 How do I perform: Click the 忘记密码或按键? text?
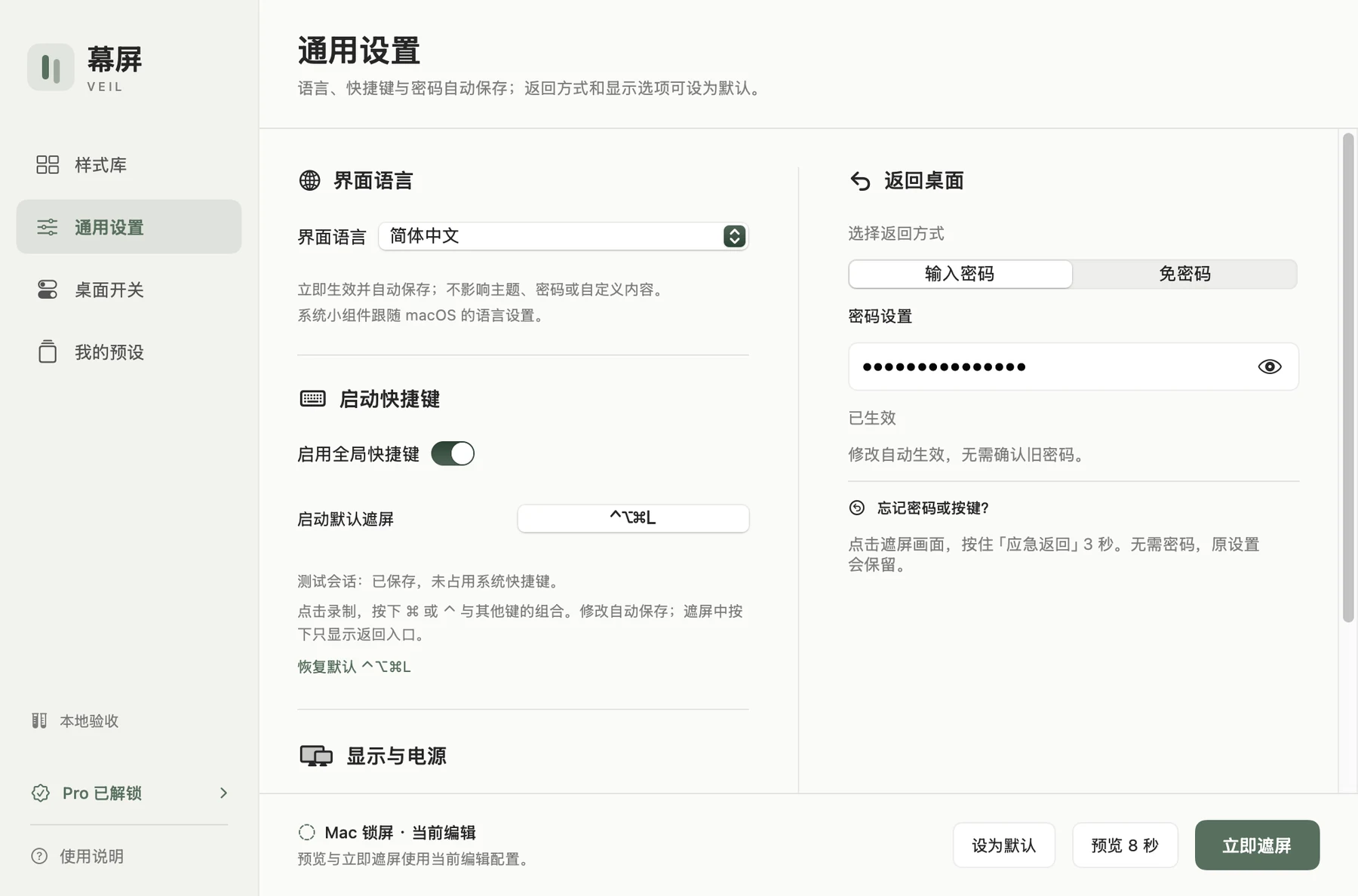(933, 508)
